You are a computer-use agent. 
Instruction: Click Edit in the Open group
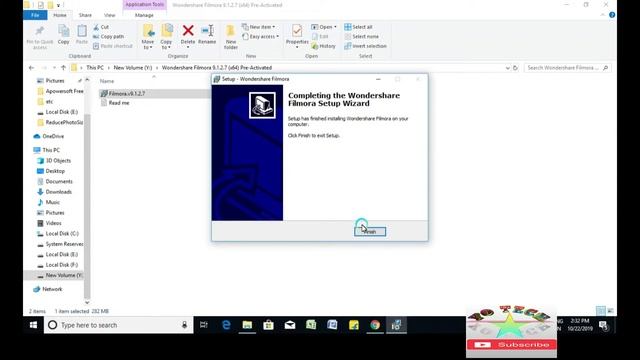click(320, 36)
